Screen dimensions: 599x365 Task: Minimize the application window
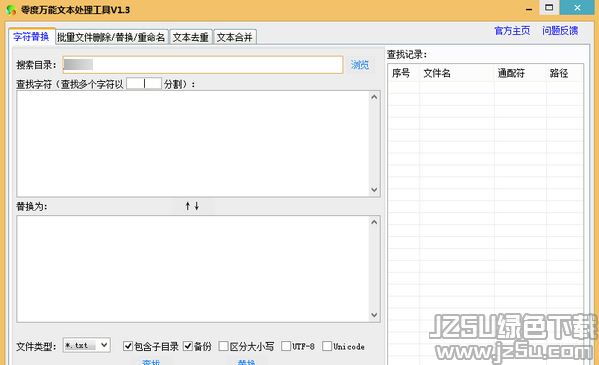coord(529,8)
